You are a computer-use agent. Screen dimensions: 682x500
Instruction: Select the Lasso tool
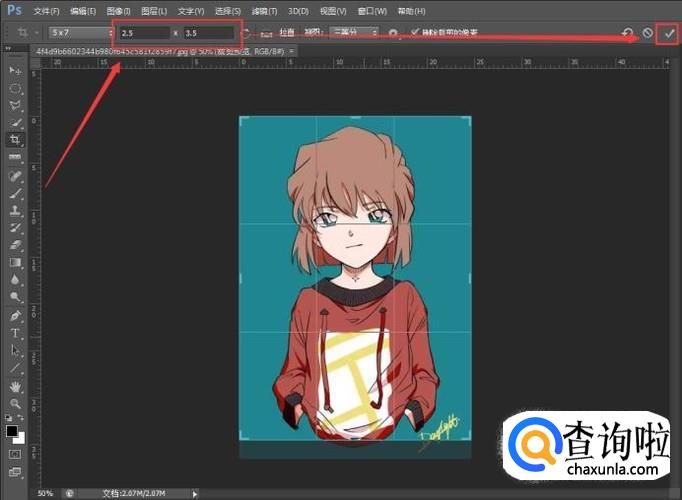tap(15, 105)
